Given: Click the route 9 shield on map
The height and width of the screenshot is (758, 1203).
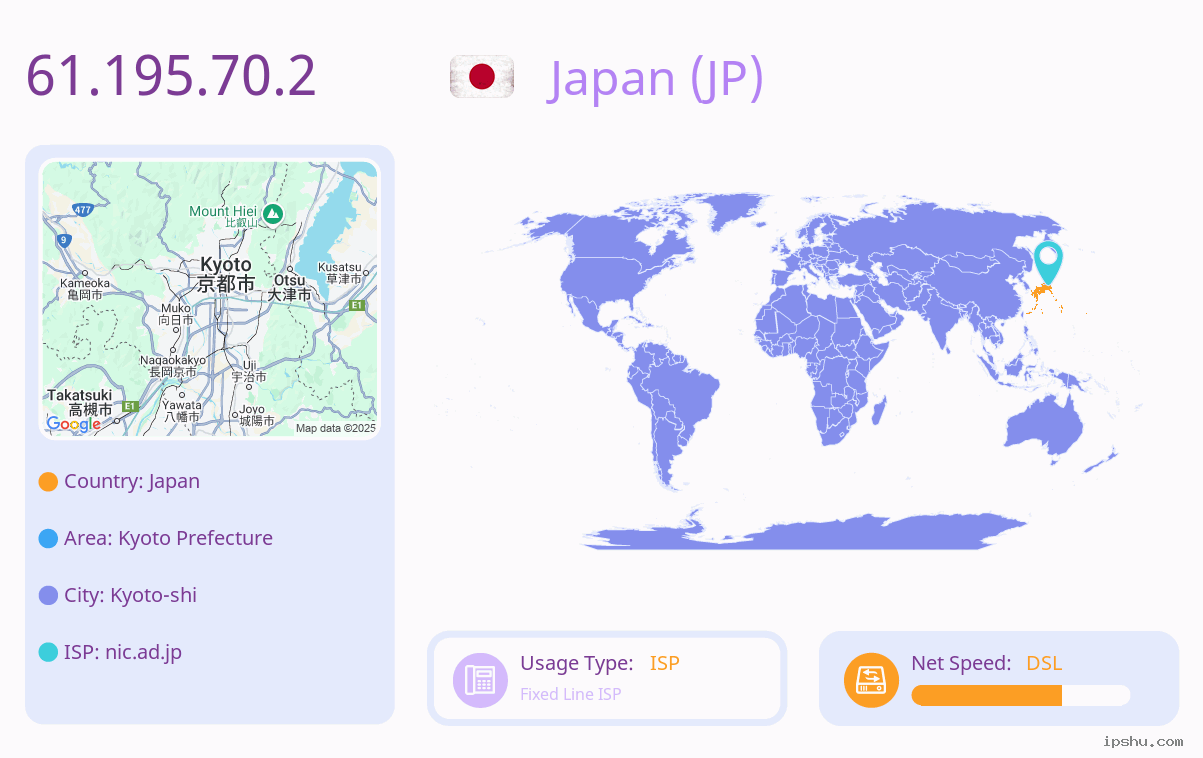Looking at the screenshot, I should [63, 240].
